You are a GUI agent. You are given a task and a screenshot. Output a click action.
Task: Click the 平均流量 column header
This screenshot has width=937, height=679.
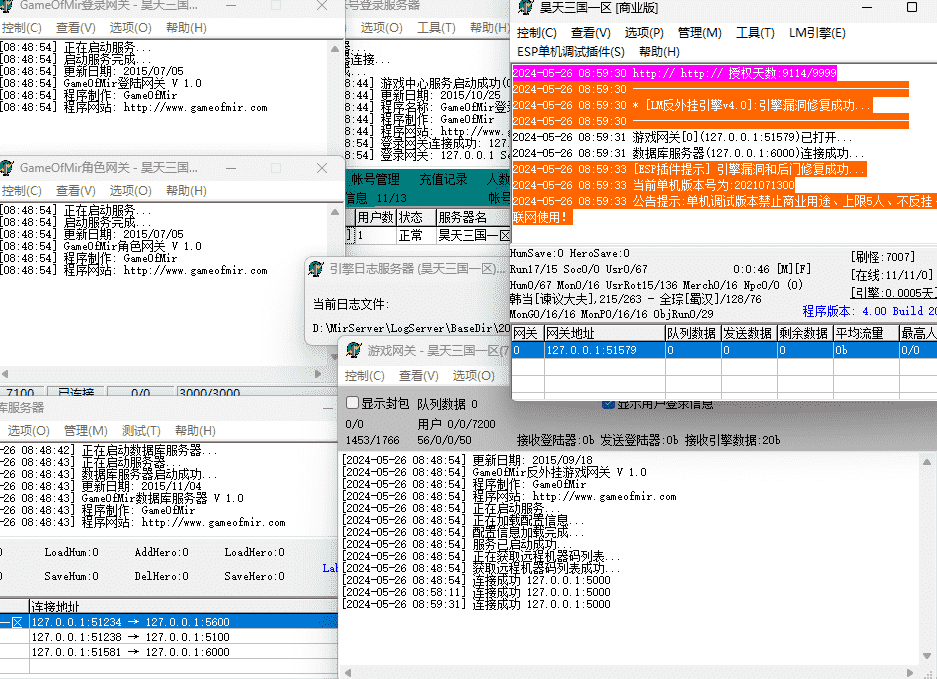[866, 334]
